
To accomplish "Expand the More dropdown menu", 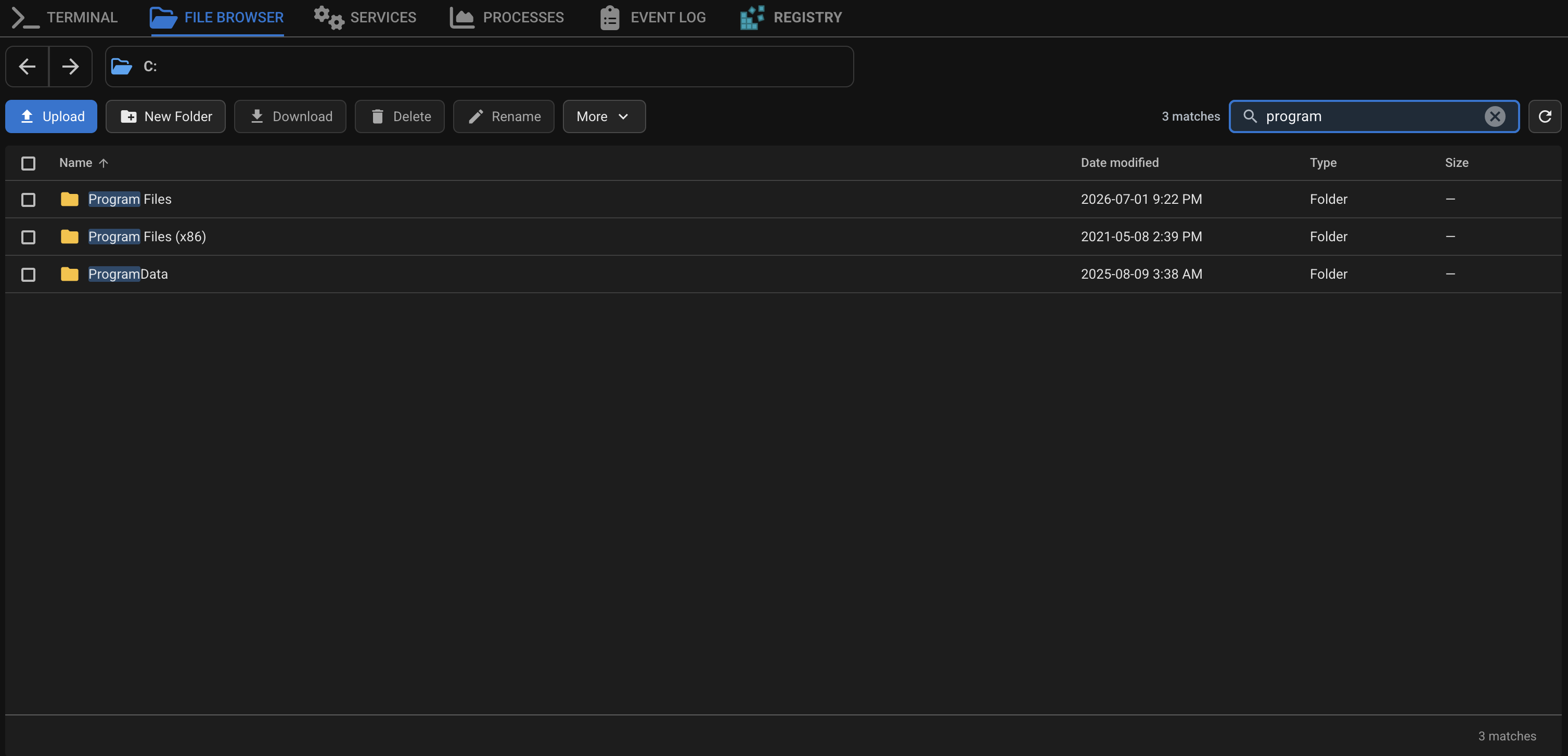I will [604, 116].
